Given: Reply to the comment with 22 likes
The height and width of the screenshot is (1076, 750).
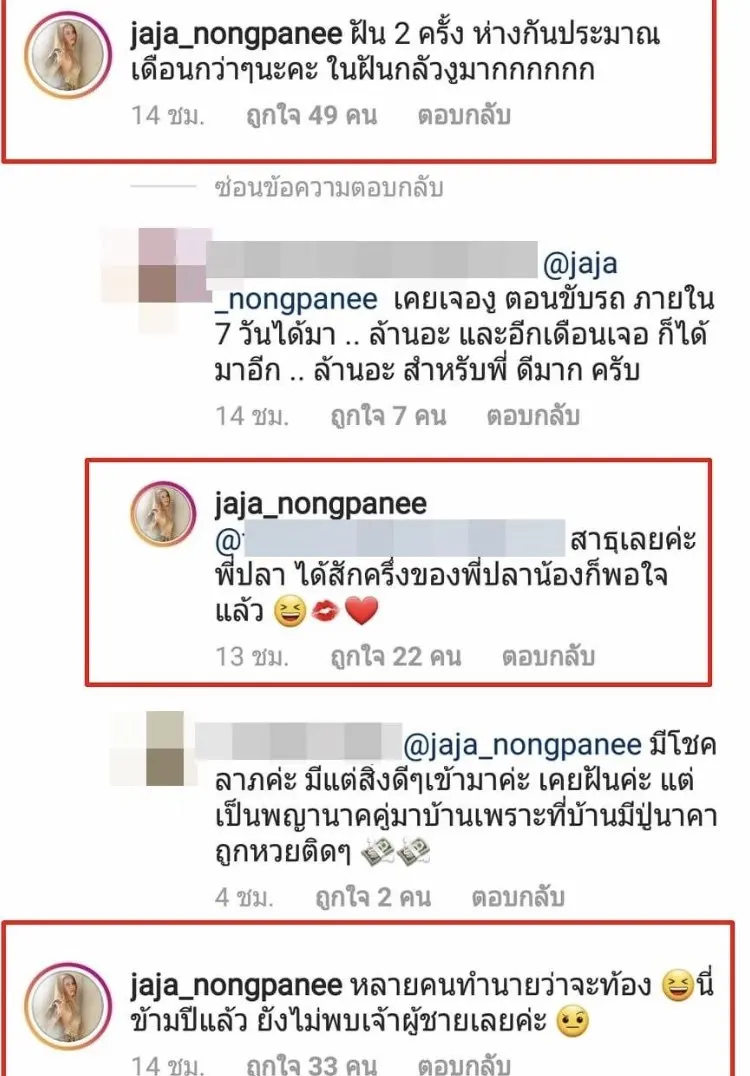Looking at the screenshot, I should point(548,657).
